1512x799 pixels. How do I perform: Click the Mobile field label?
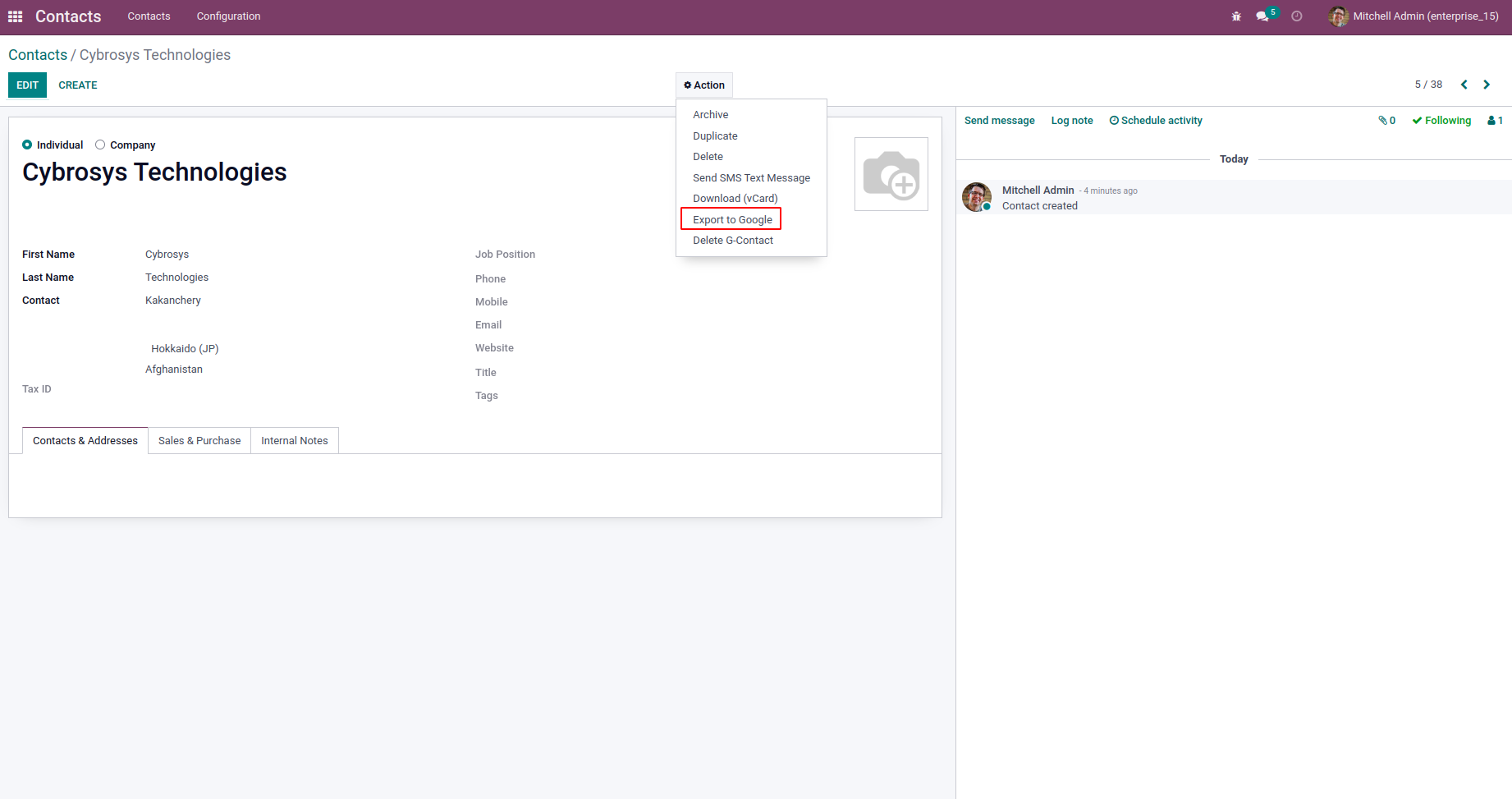click(x=492, y=302)
